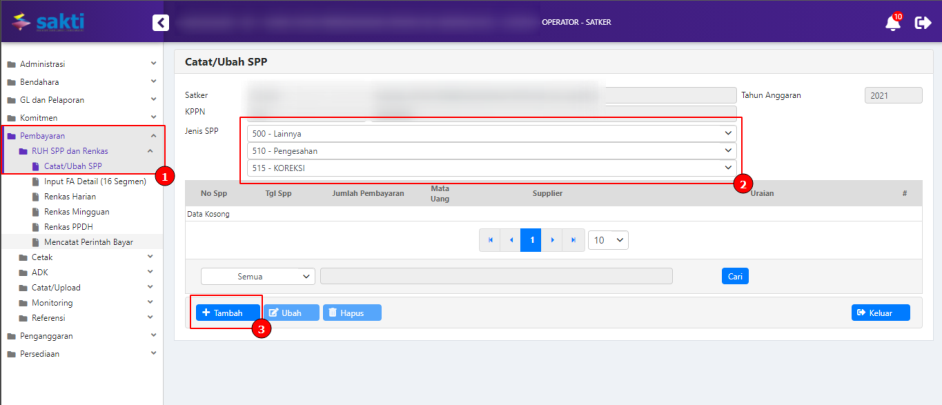Open the 510 - Pengesahan dropdown
This screenshot has height=405, width=942.
point(491,150)
